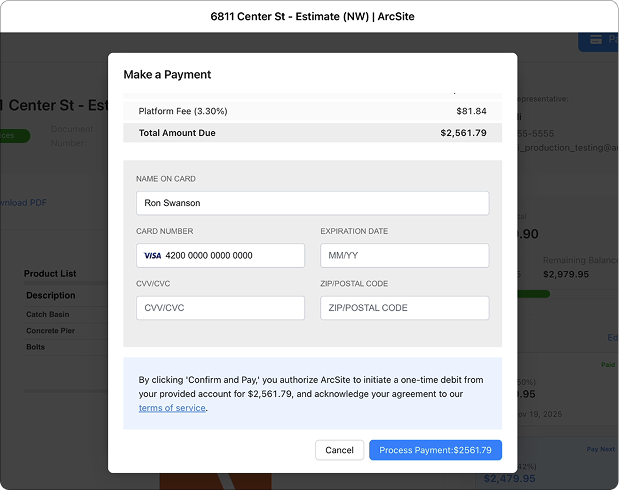The height and width of the screenshot is (490, 619).
Task: Click the Product List heading
Action: [x=50, y=274]
